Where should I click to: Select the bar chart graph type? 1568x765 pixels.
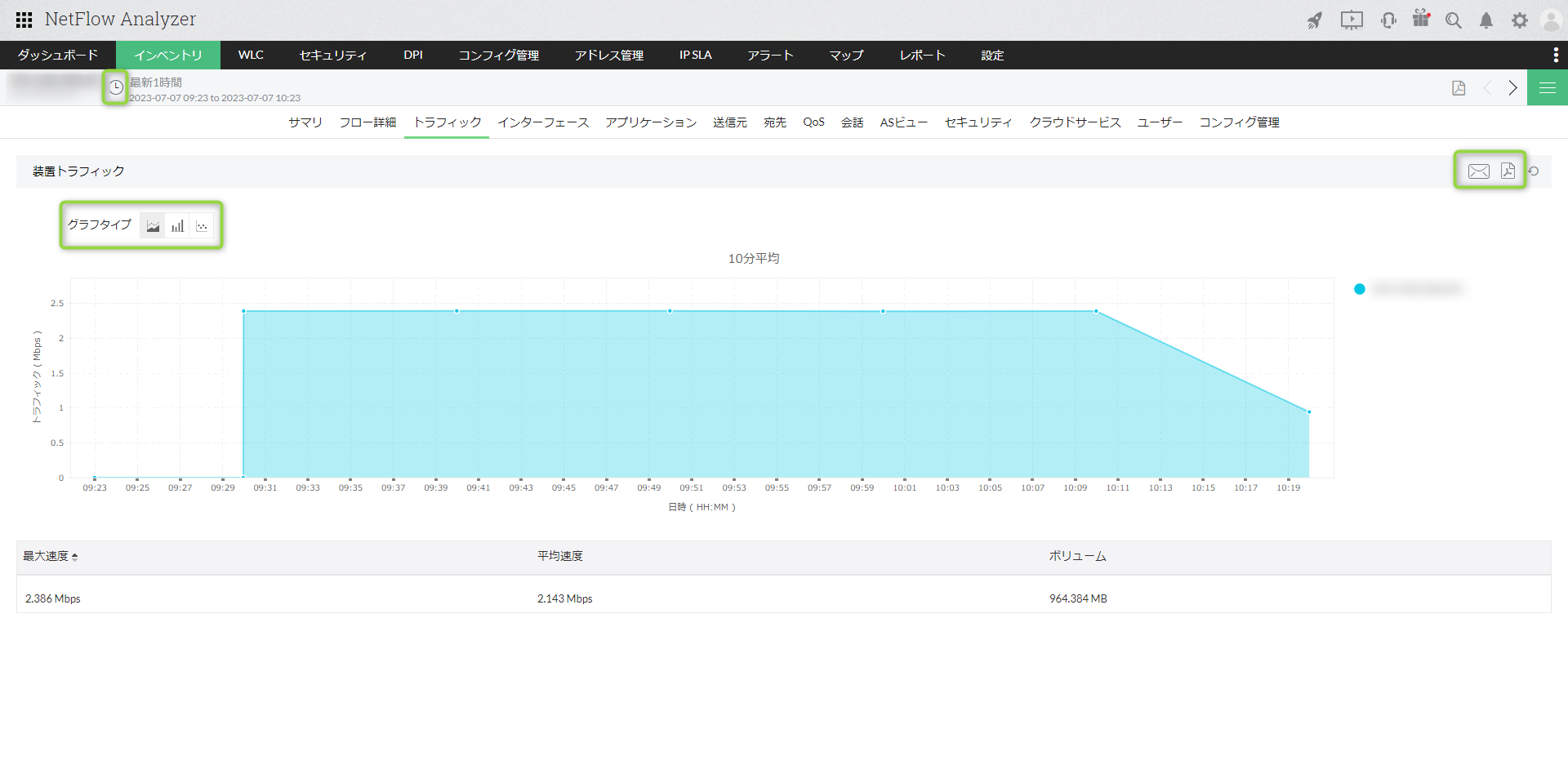[177, 226]
